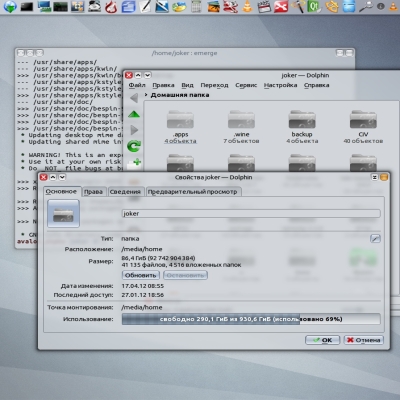The image size is (400, 400).
Task: Go back with Dolphin's left arrow
Action: pyautogui.click(x=134, y=98)
